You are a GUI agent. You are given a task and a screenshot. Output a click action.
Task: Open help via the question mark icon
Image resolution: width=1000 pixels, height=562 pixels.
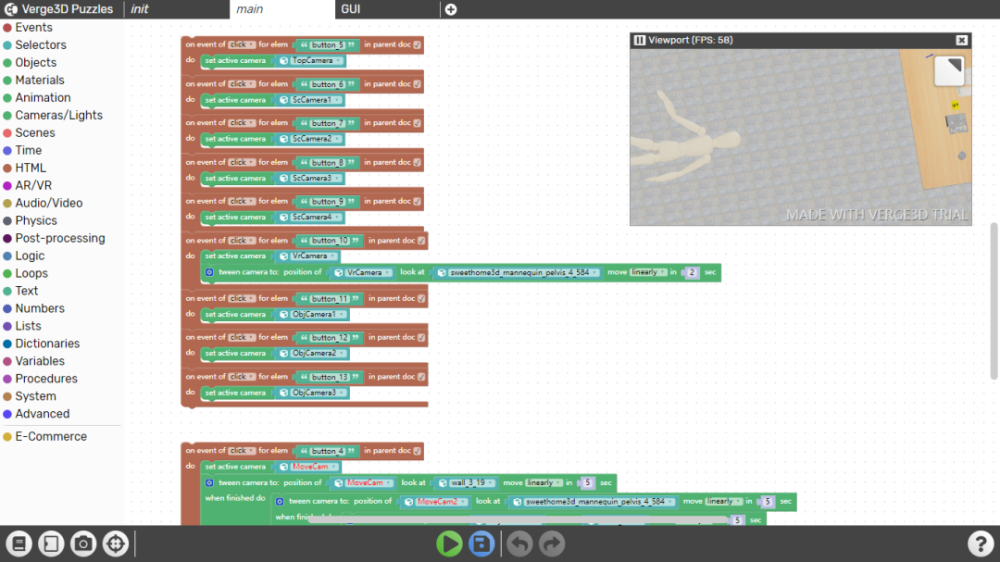click(980, 544)
